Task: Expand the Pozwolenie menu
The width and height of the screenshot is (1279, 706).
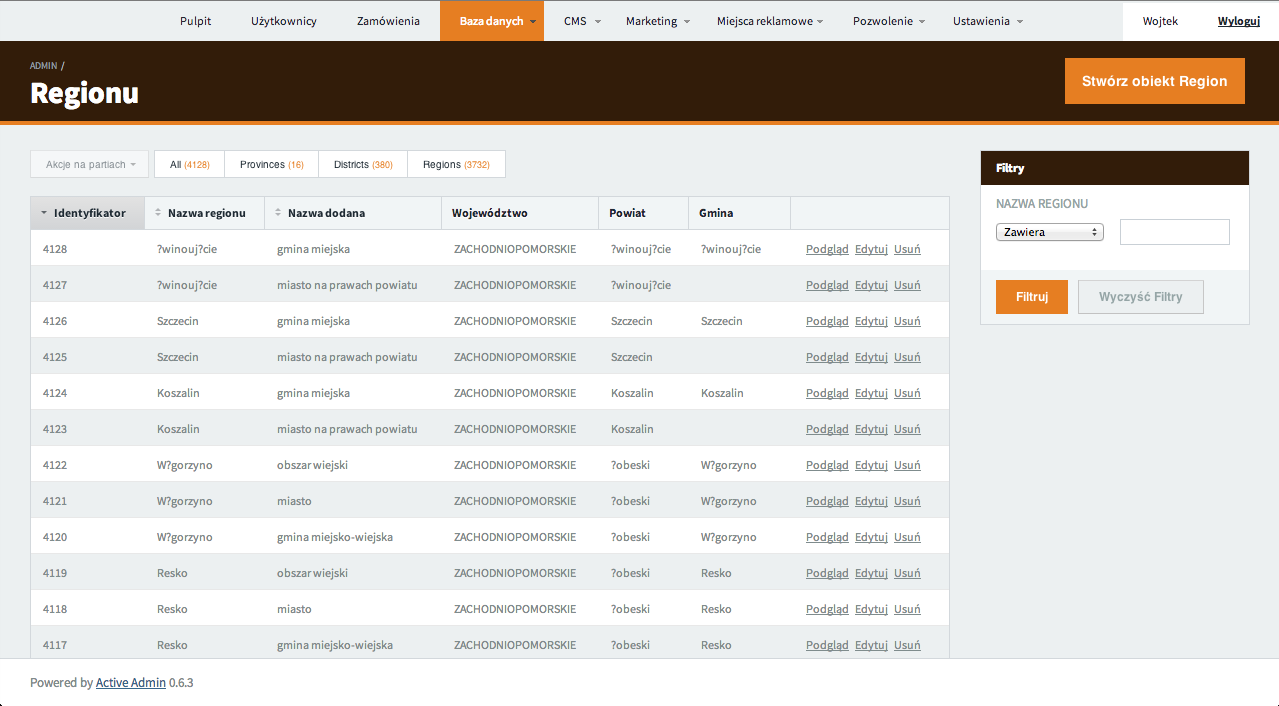Action: pos(889,21)
